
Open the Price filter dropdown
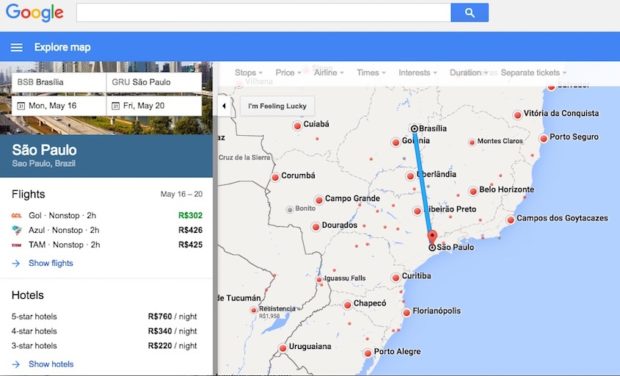pos(288,73)
